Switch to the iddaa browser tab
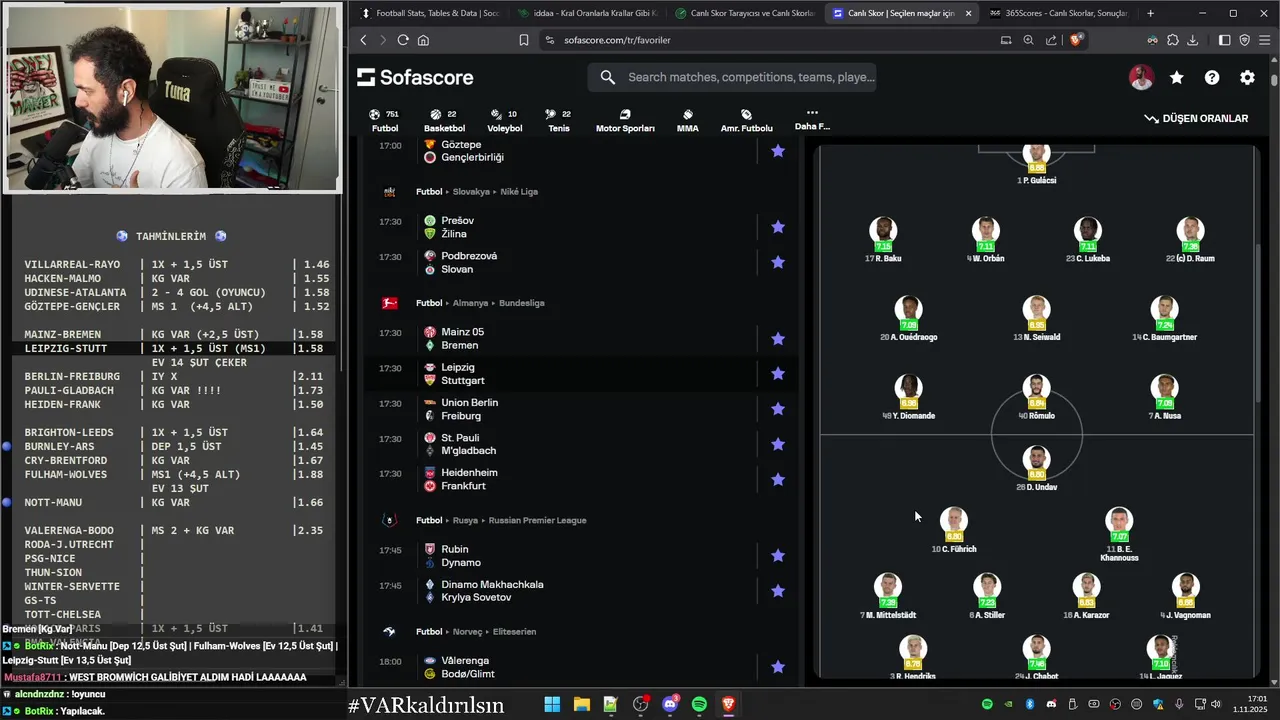This screenshot has width=1280, height=720. (x=587, y=13)
